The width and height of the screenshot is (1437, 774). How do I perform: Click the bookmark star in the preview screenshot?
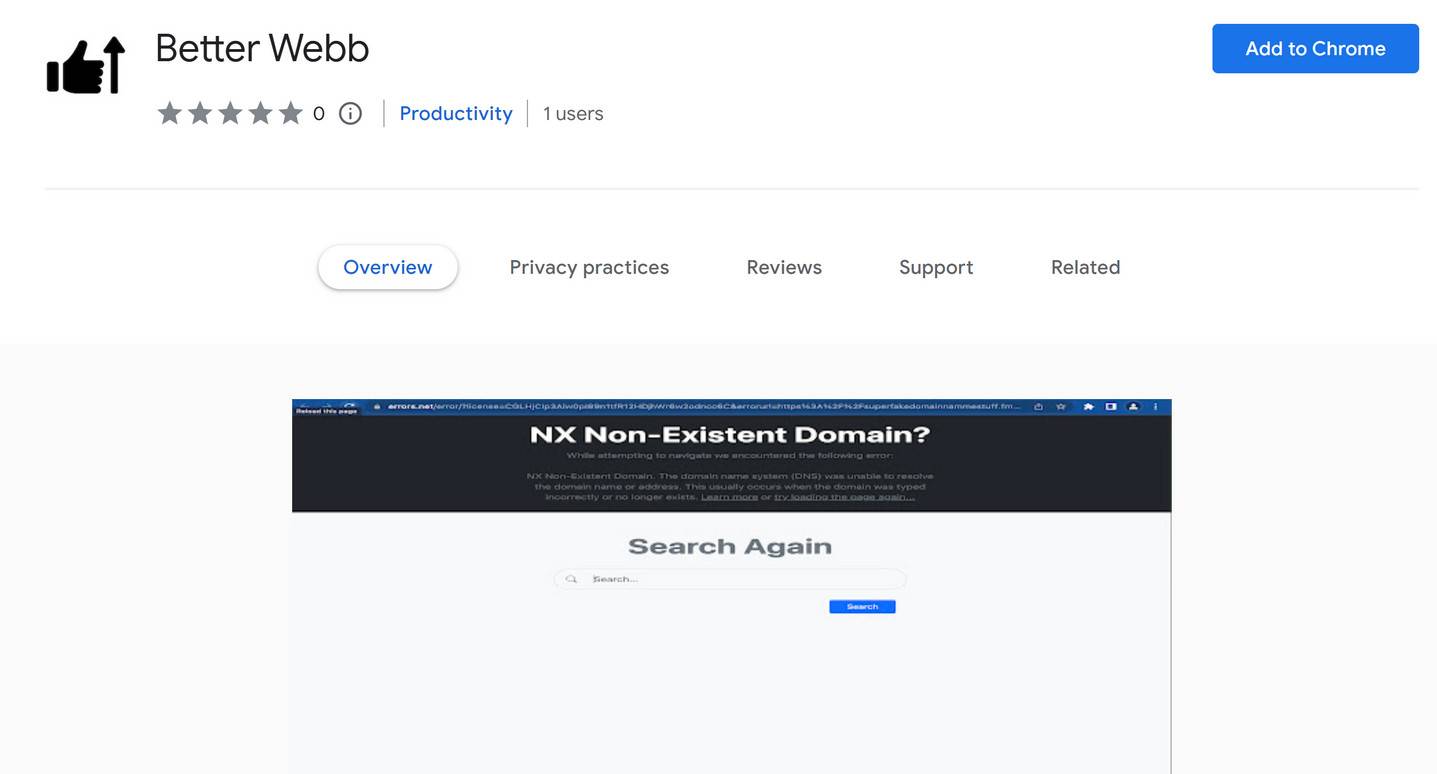click(x=1061, y=407)
